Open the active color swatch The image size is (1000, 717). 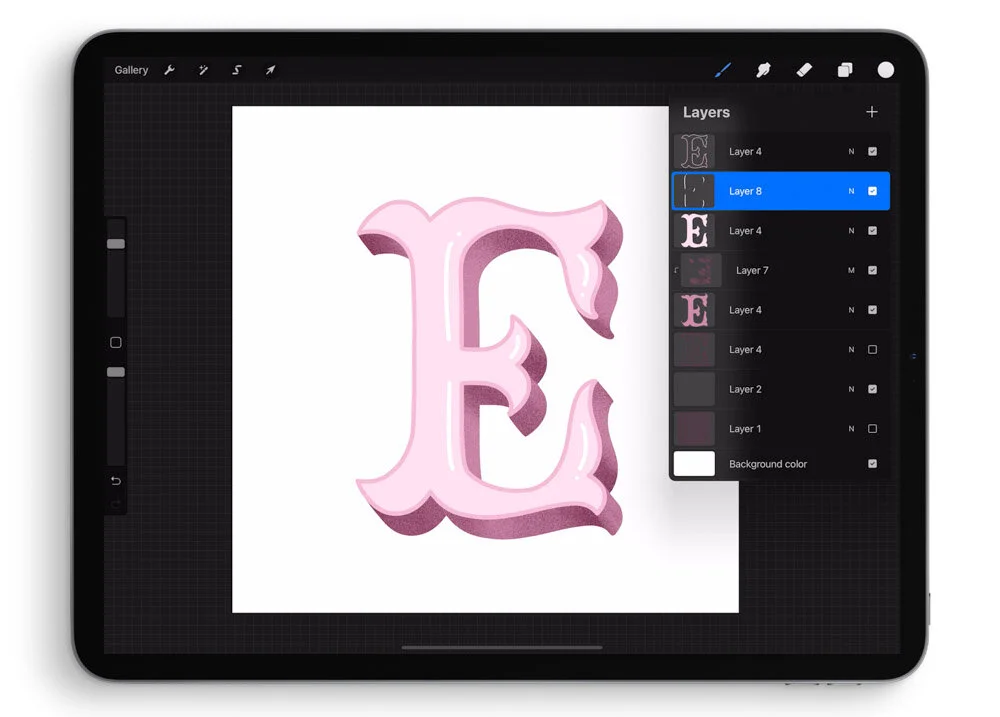click(884, 70)
